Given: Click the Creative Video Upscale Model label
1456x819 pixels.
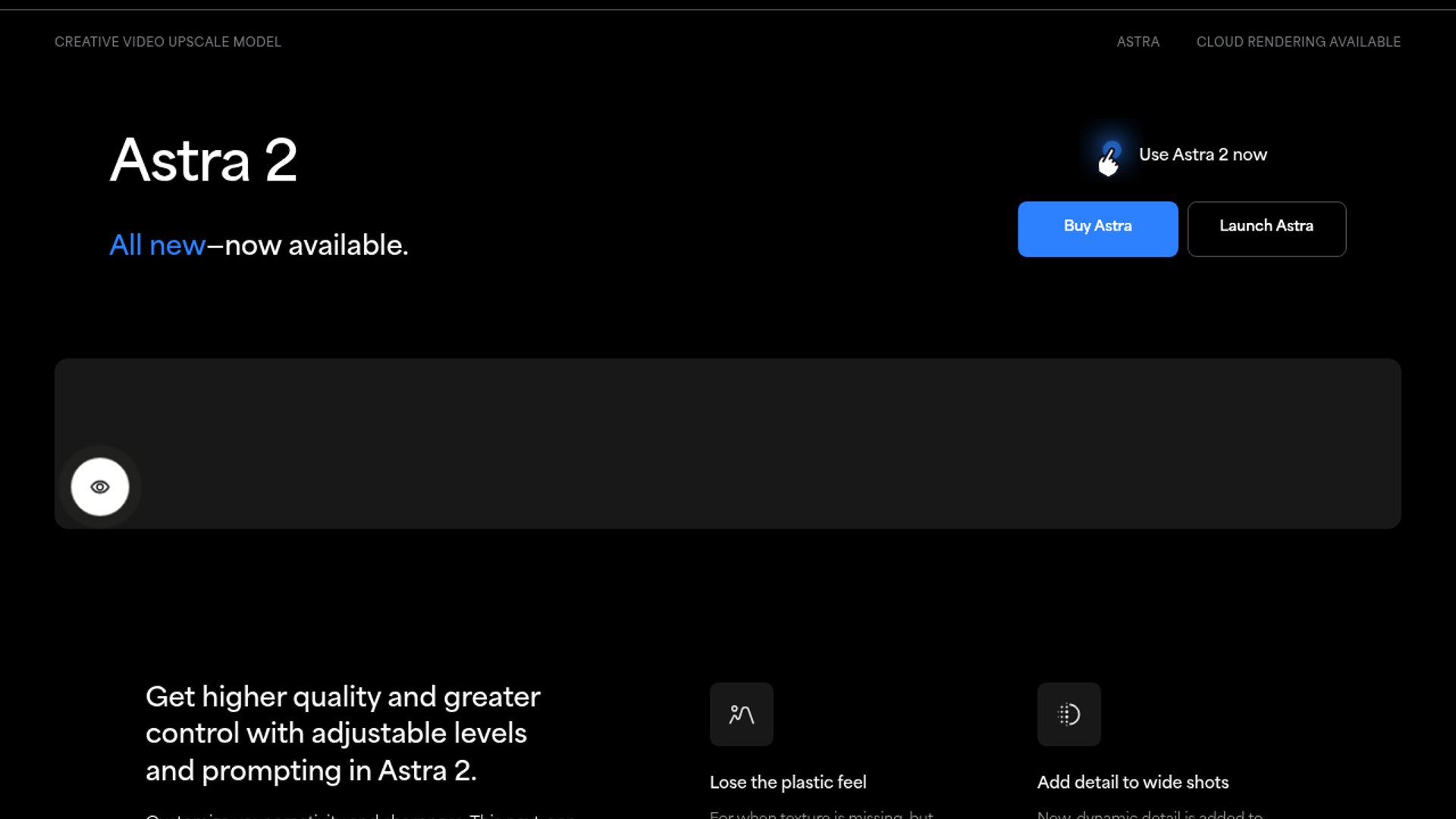Looking at the screenshot, I should coord(168,42).
